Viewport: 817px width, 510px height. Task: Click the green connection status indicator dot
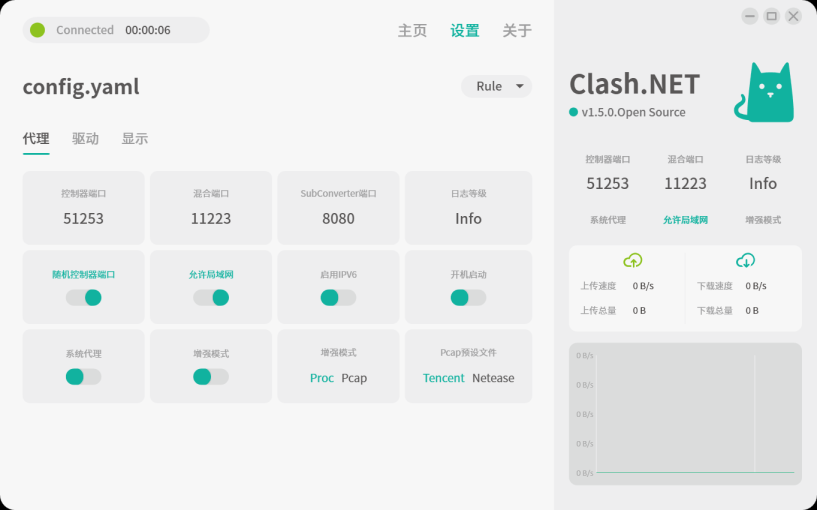pos(37,30)
